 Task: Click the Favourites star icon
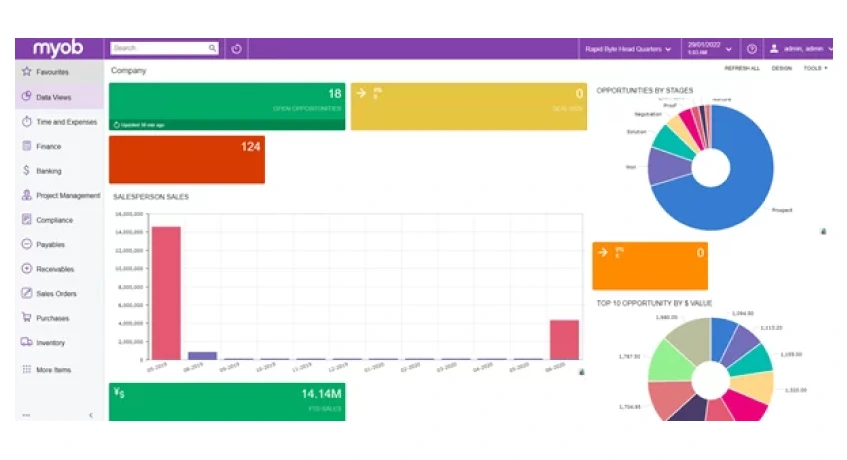click(x=26, y=71)
